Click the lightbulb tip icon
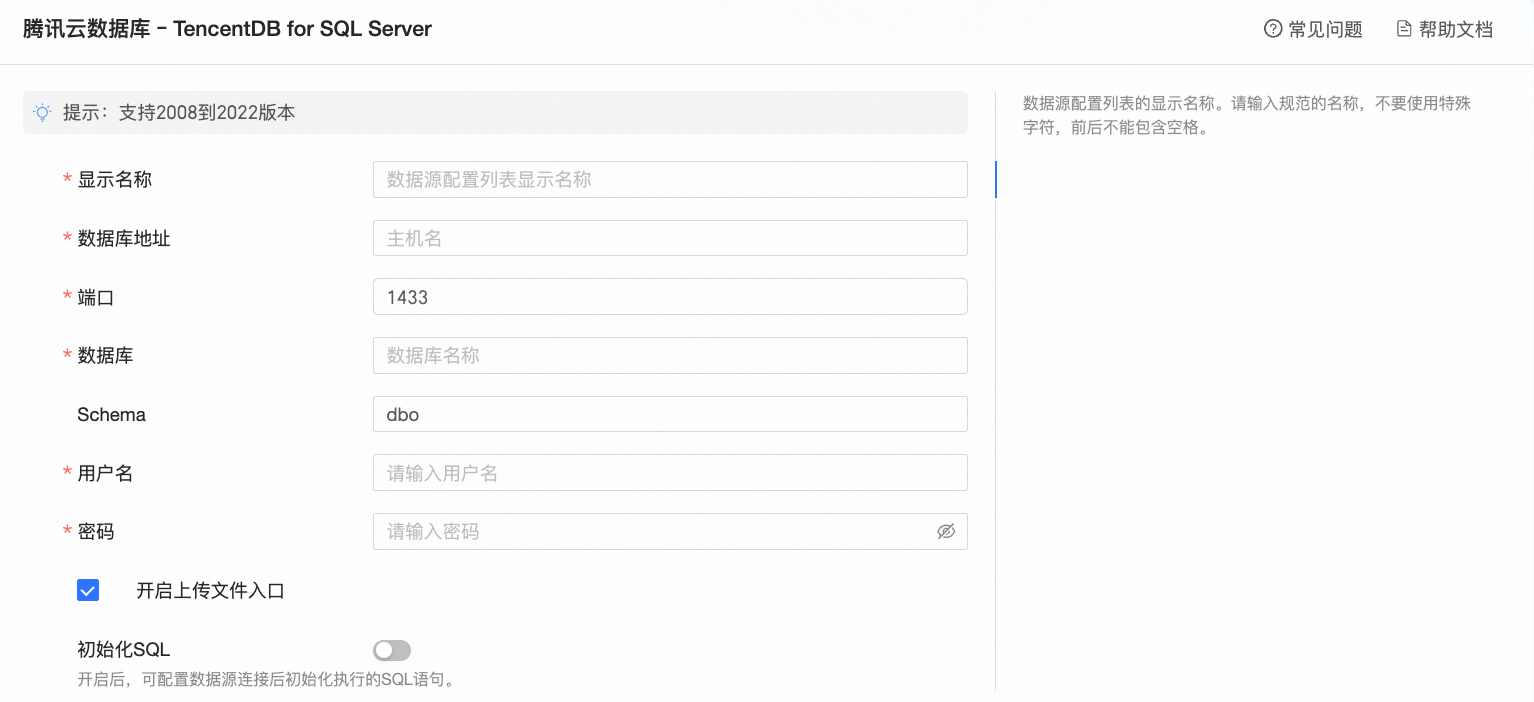The image size is (1534, 702). (42, 113)
